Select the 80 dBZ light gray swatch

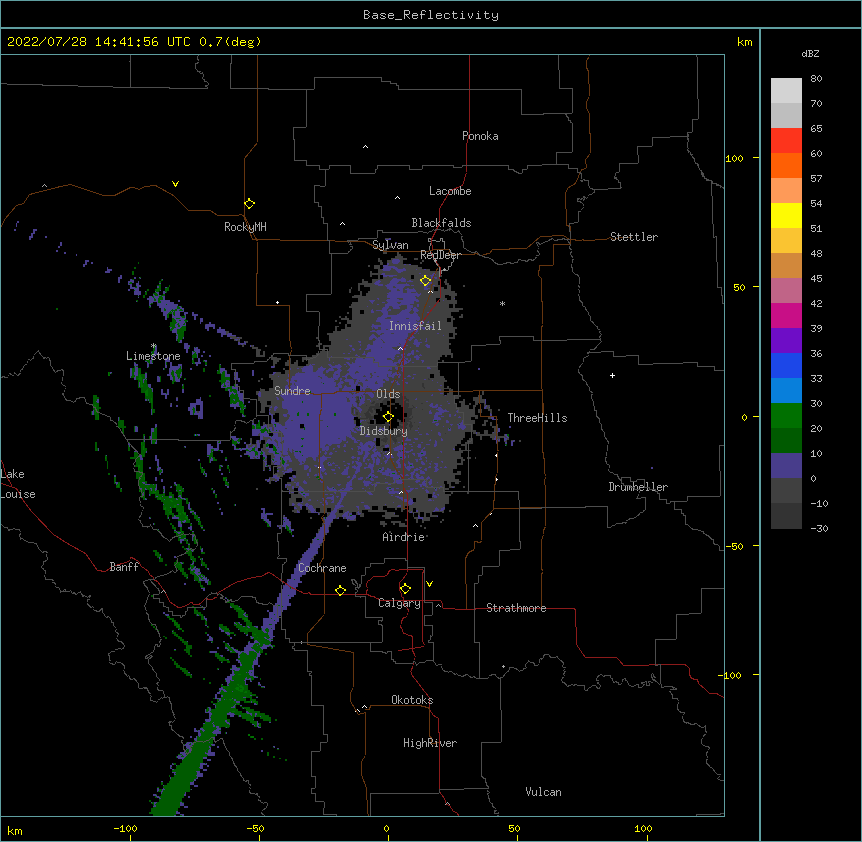(786, 91)
